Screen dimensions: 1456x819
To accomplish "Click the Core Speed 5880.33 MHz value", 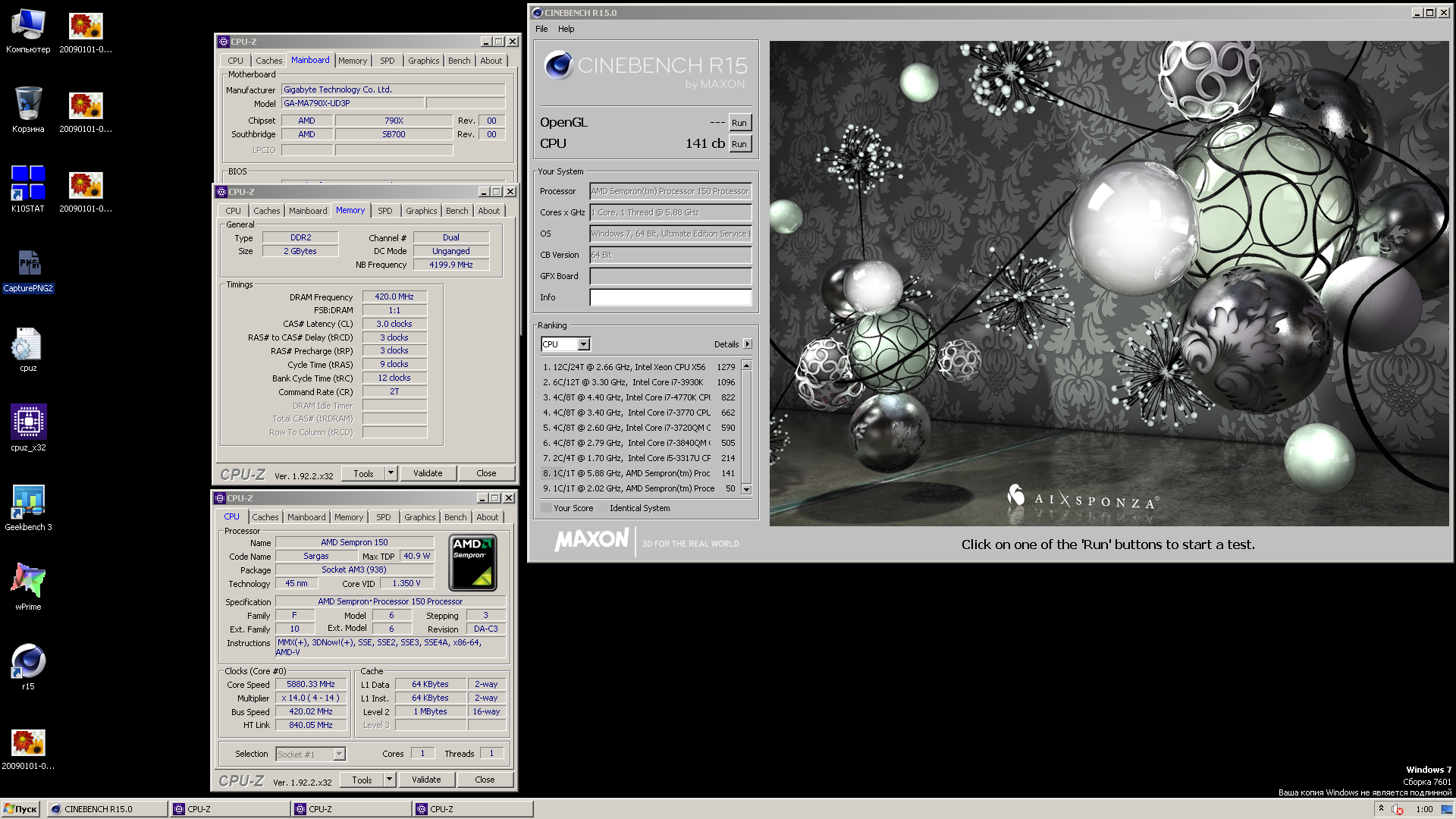I will click(311, 684).
